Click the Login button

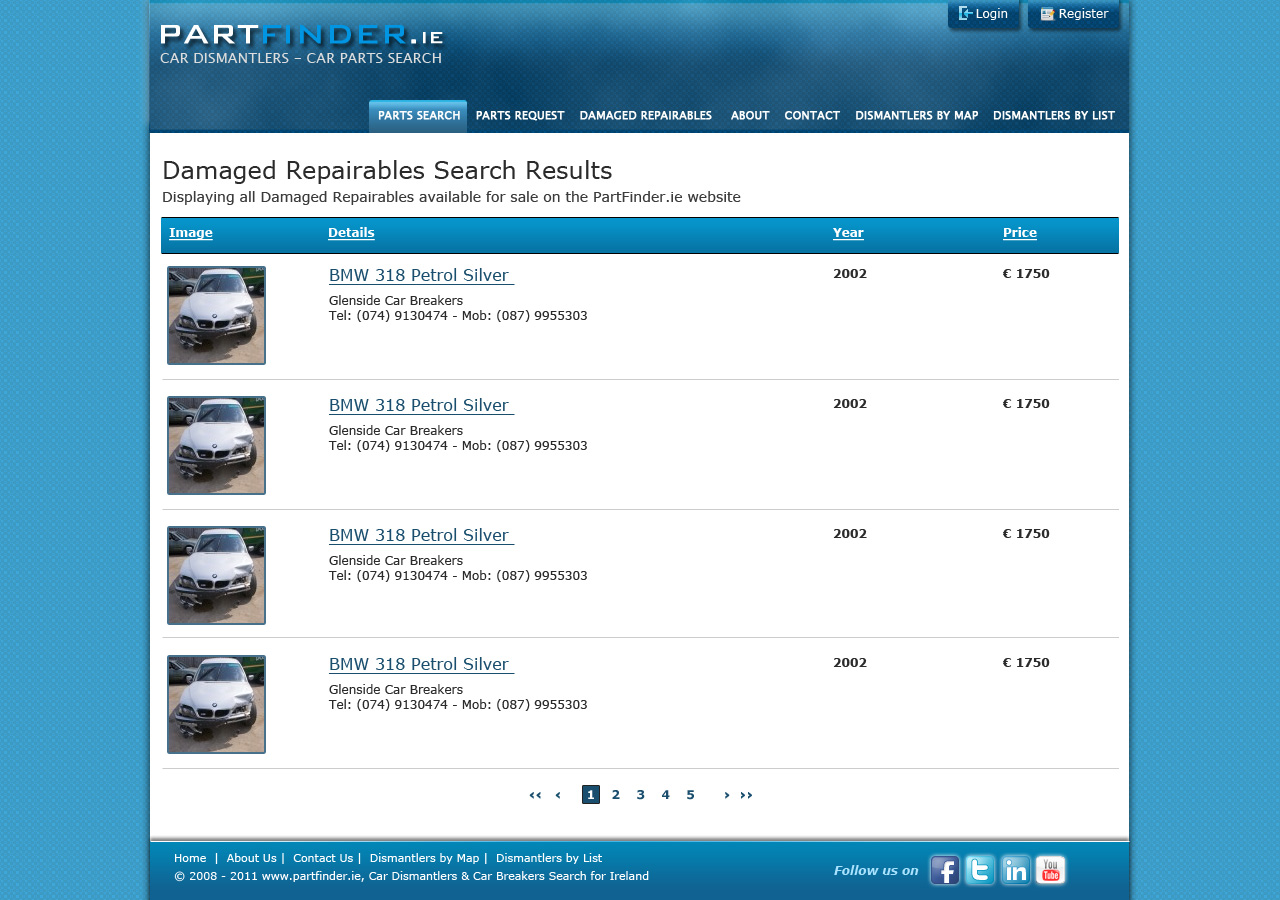pos(983,14)
